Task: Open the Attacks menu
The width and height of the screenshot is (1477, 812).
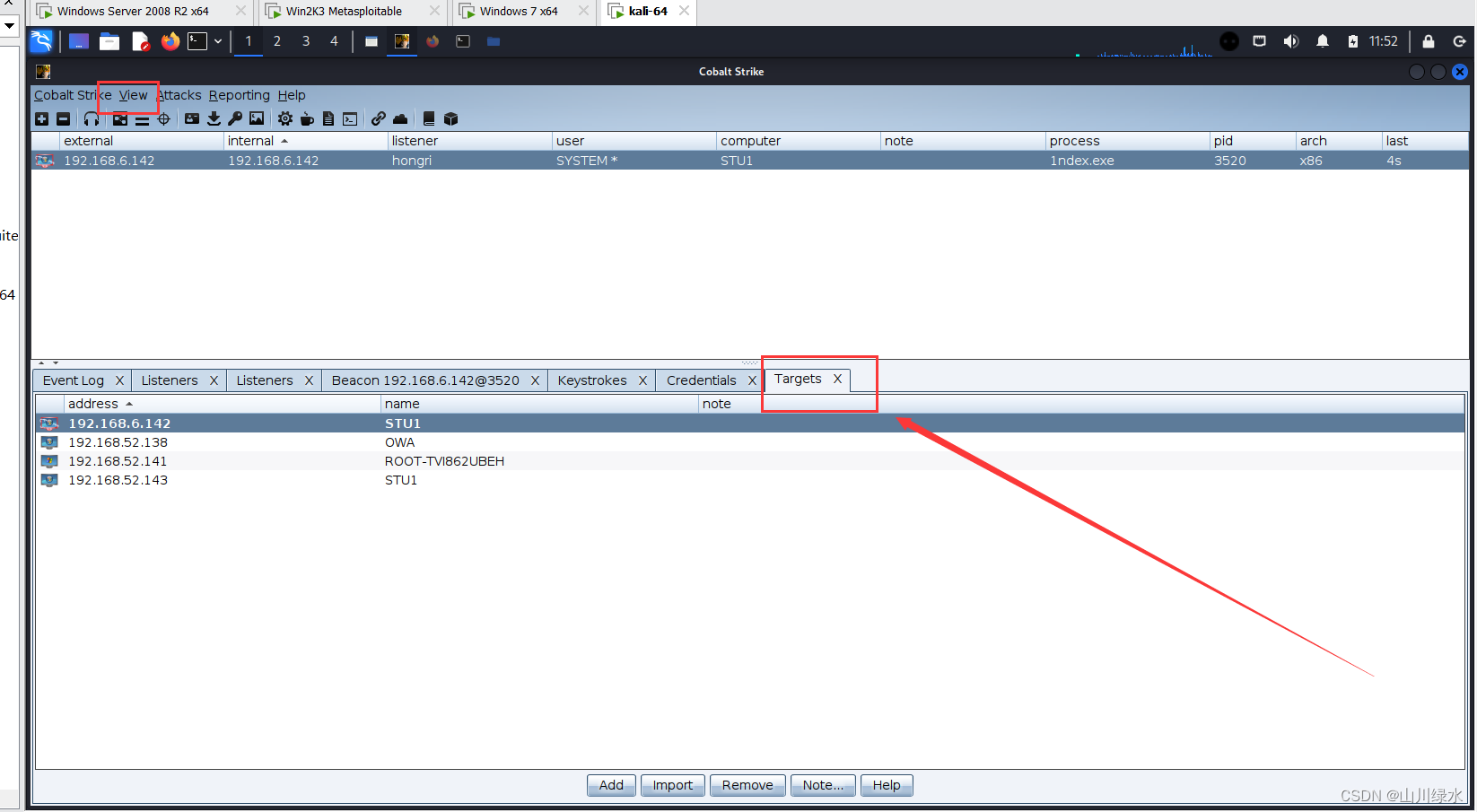Action: point(179,95)
